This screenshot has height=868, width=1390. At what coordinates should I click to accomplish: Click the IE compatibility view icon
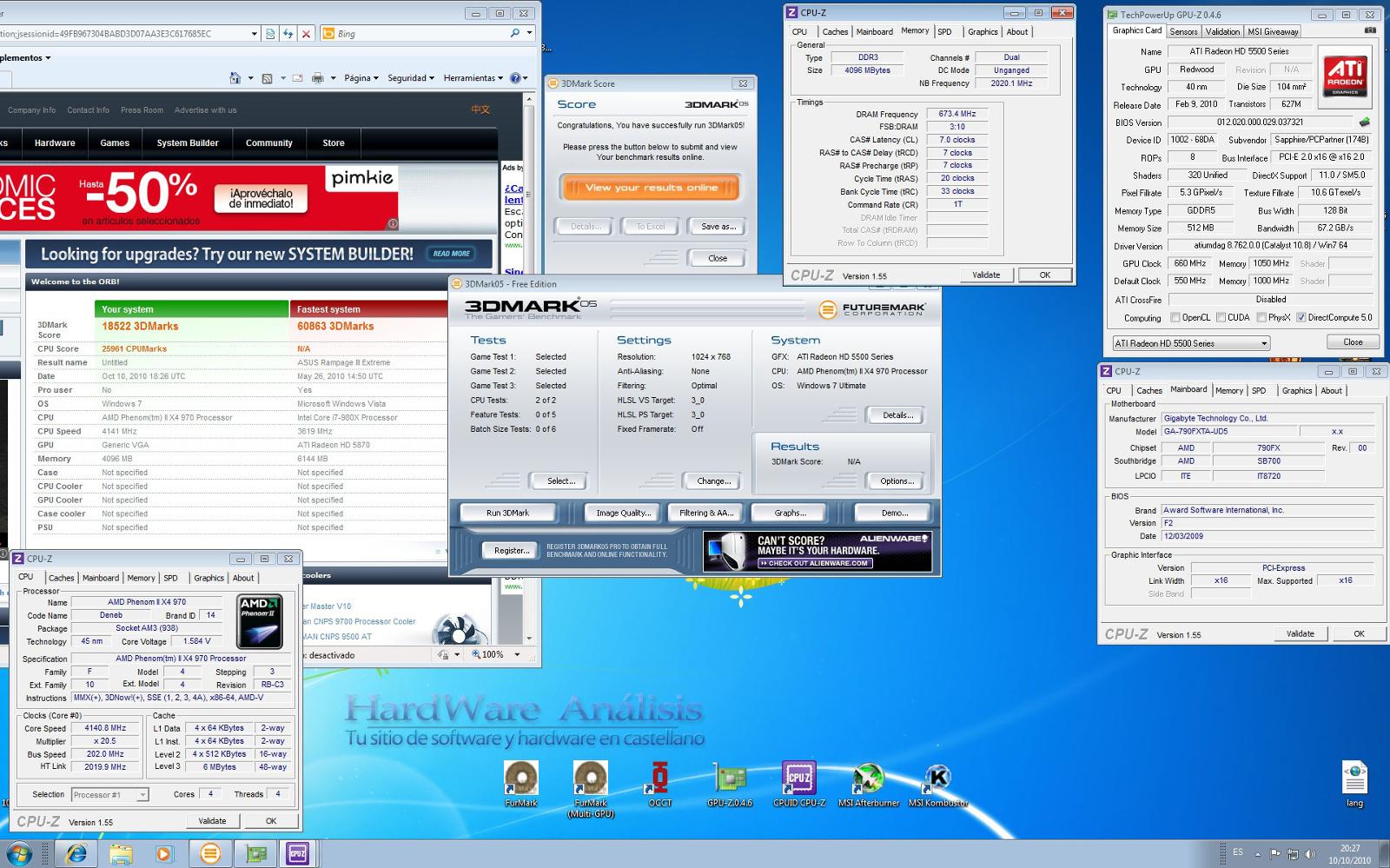pos(271,33)
